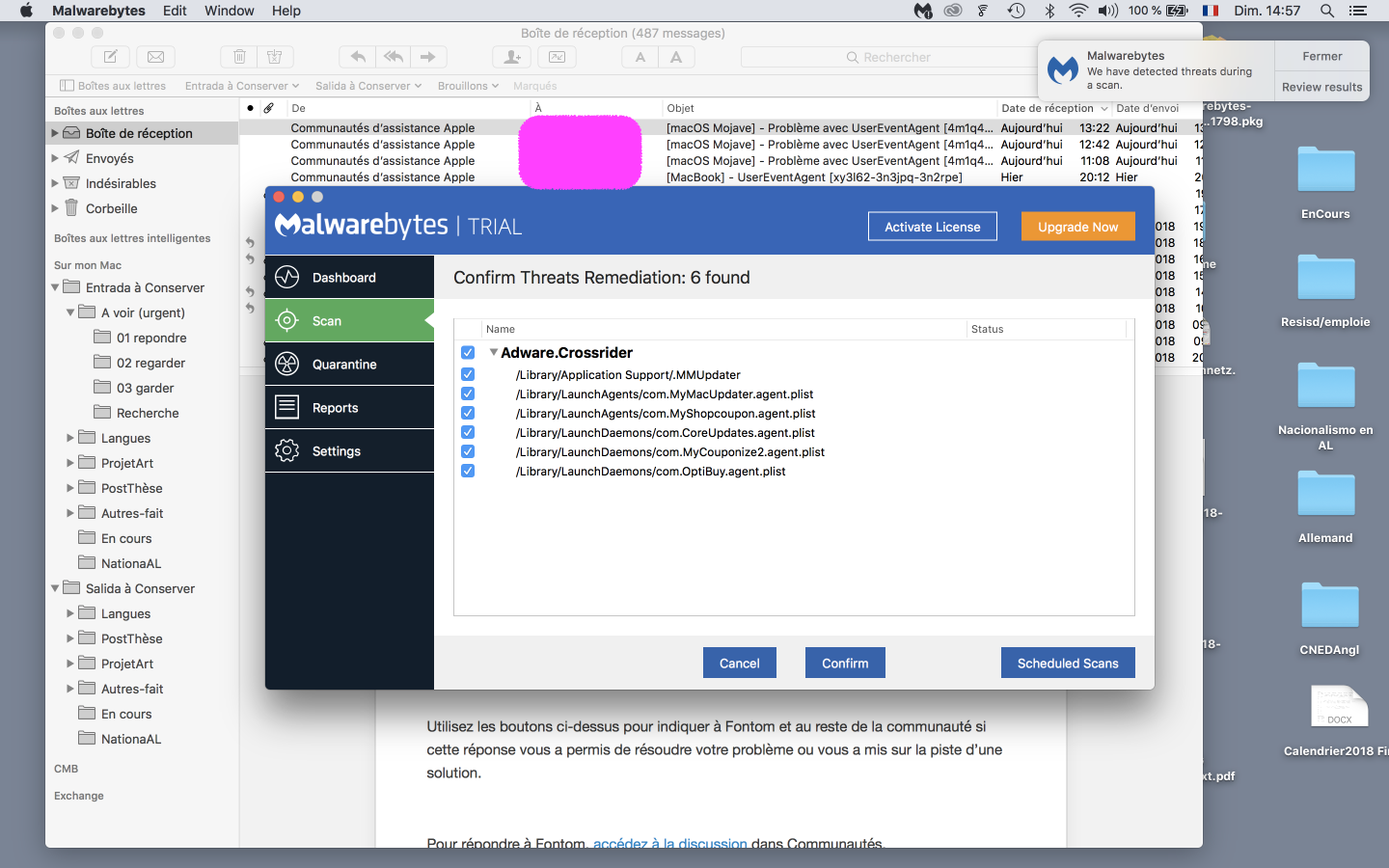This screenshot has height=868, width=1389.
Task: Open the Wi-Fi menu bar icon
Action: 1078,11
